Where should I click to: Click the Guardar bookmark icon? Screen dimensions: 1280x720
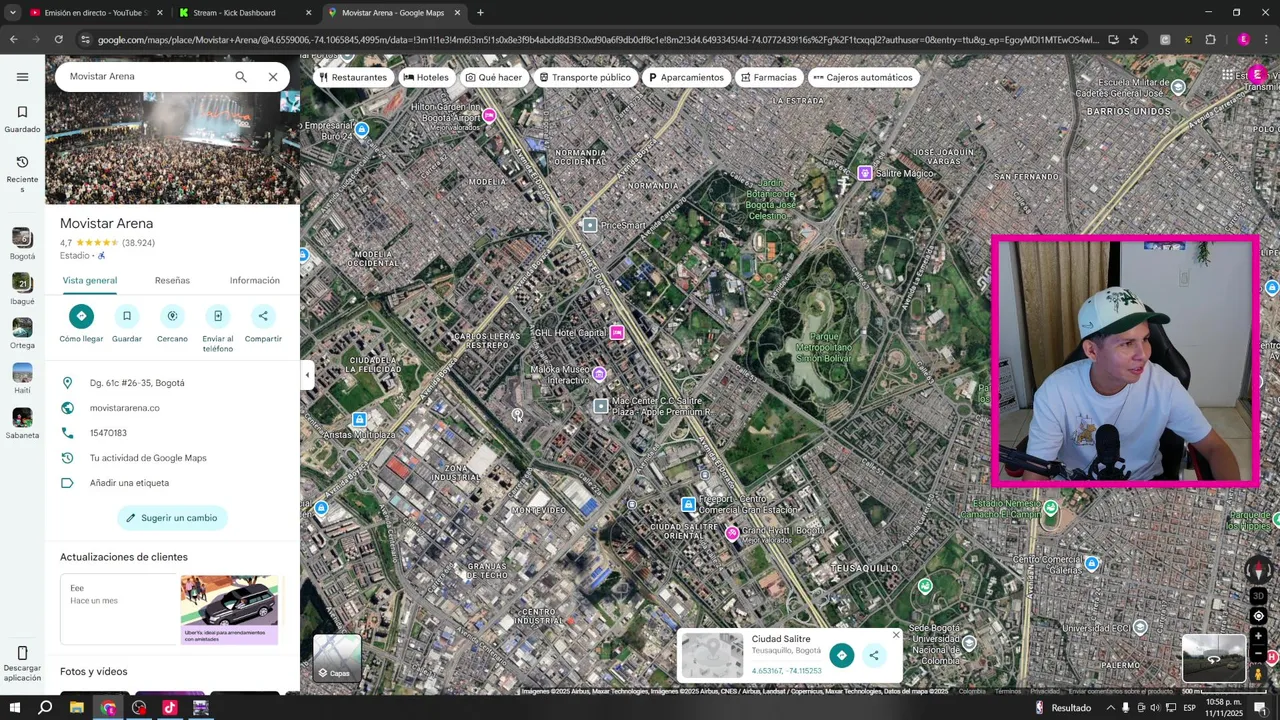(127, 316)
